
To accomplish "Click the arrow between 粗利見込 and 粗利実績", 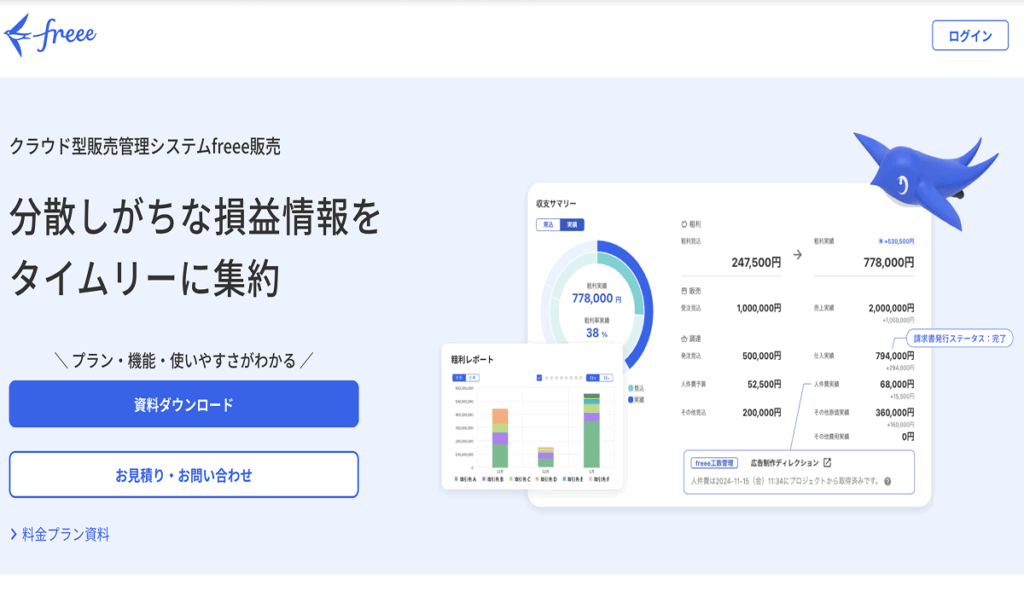I will [x=797, y=255].
